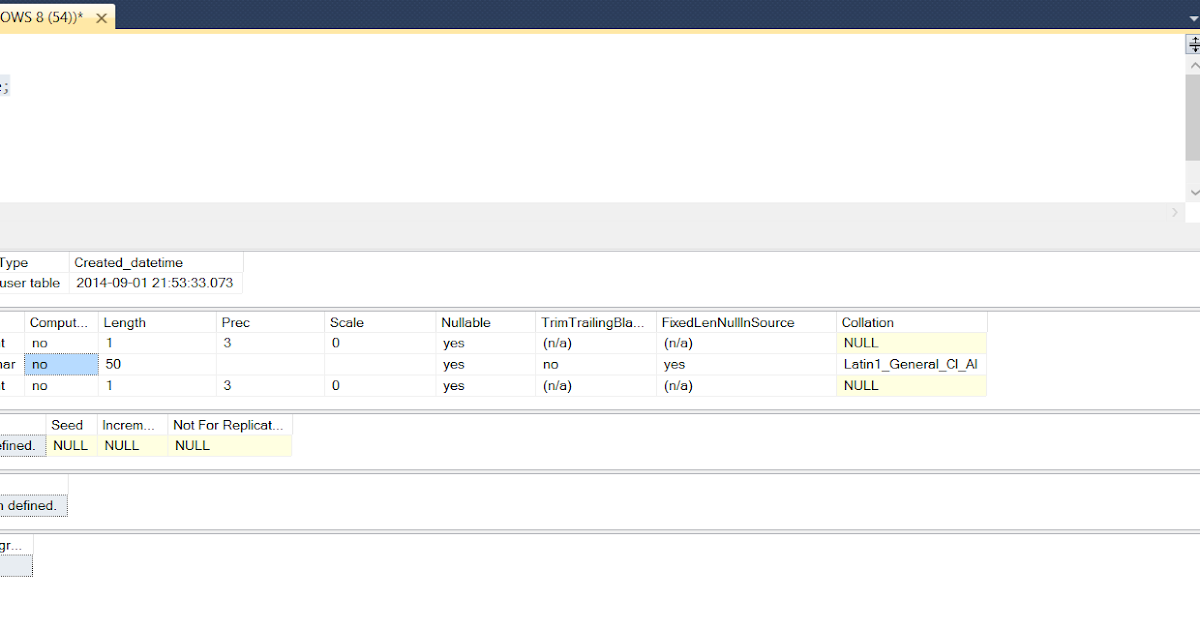
Task: Click the "Not For Replicat..." column header
Action: 229,424
